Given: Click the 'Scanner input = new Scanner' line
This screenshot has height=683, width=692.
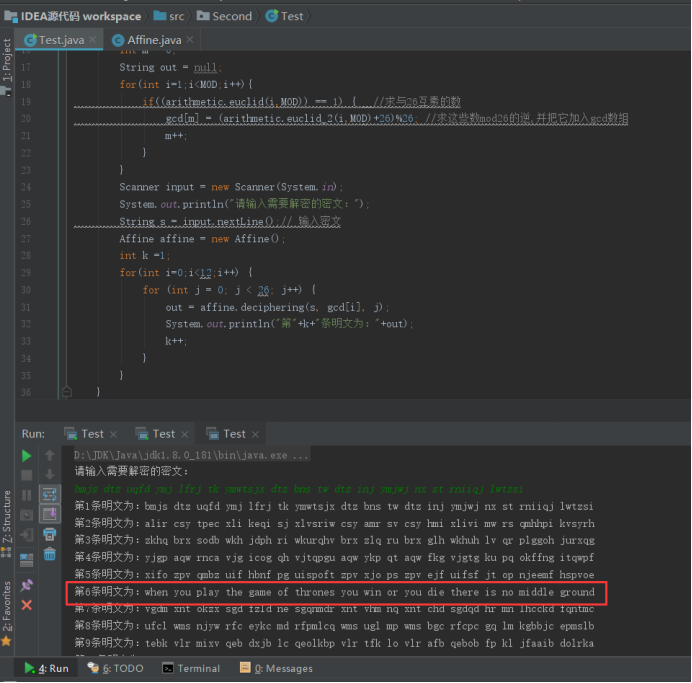Looking at the screenshot, I should pyautogui.click(x=231, y=187).
